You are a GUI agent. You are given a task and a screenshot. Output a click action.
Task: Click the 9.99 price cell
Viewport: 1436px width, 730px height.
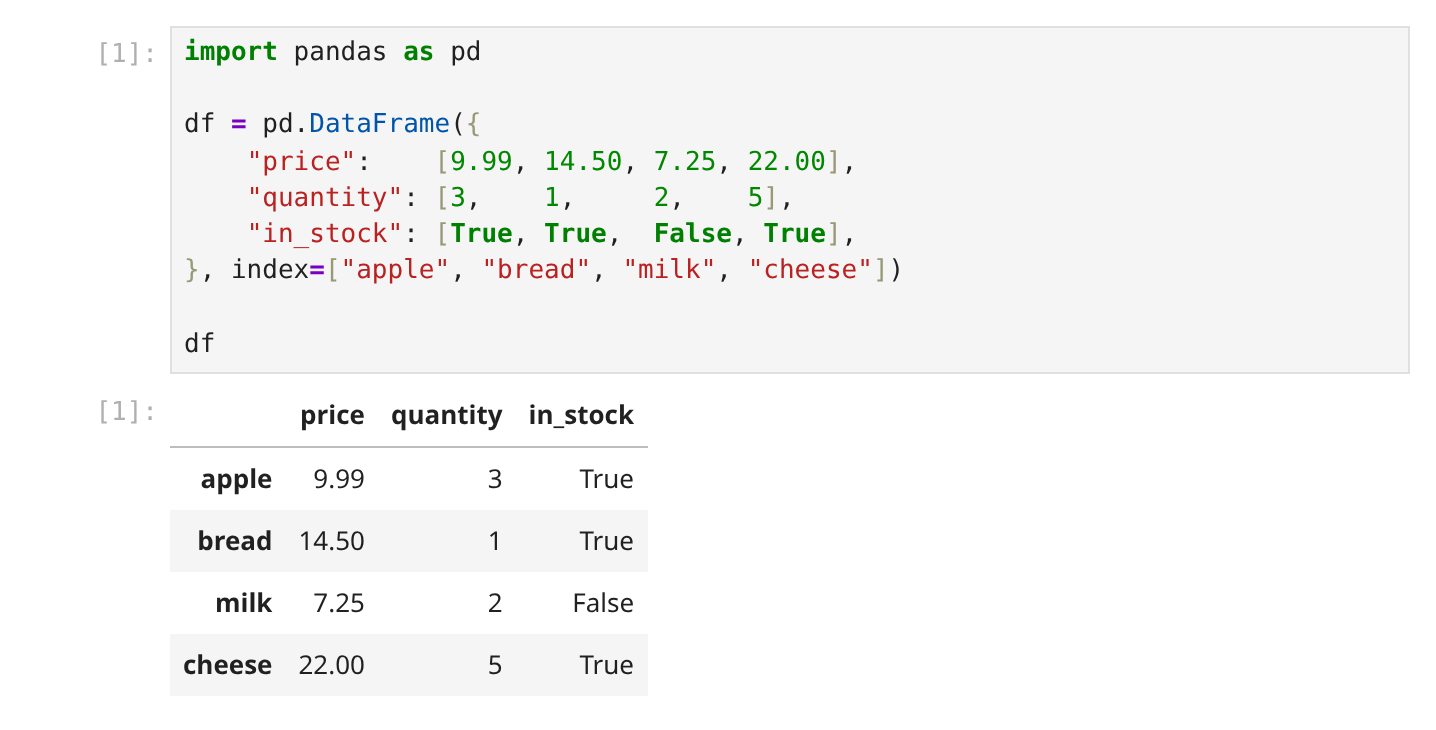[x=339, y=479]
